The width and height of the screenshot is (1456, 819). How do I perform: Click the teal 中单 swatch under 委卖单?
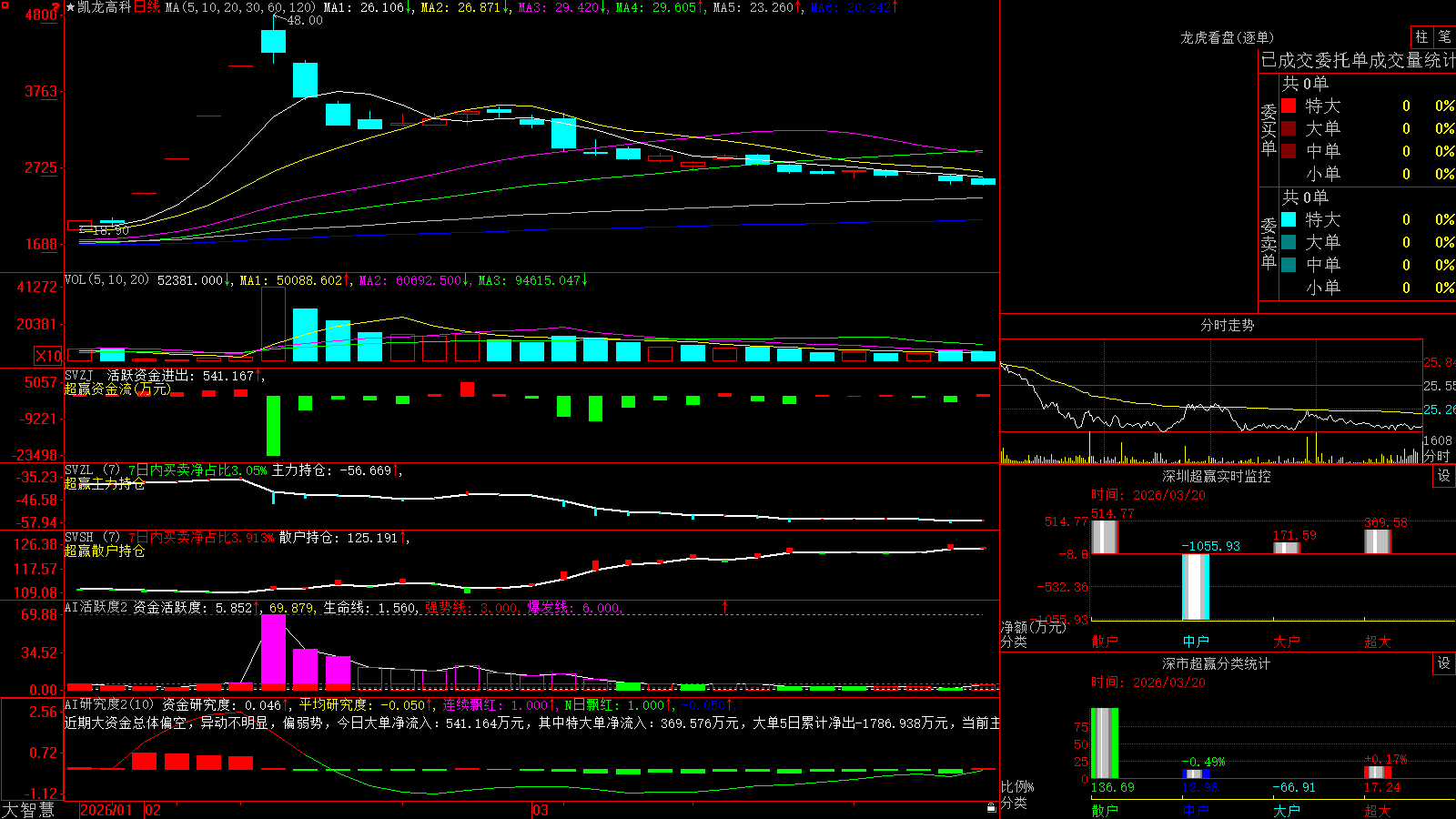pos(1289,265)
